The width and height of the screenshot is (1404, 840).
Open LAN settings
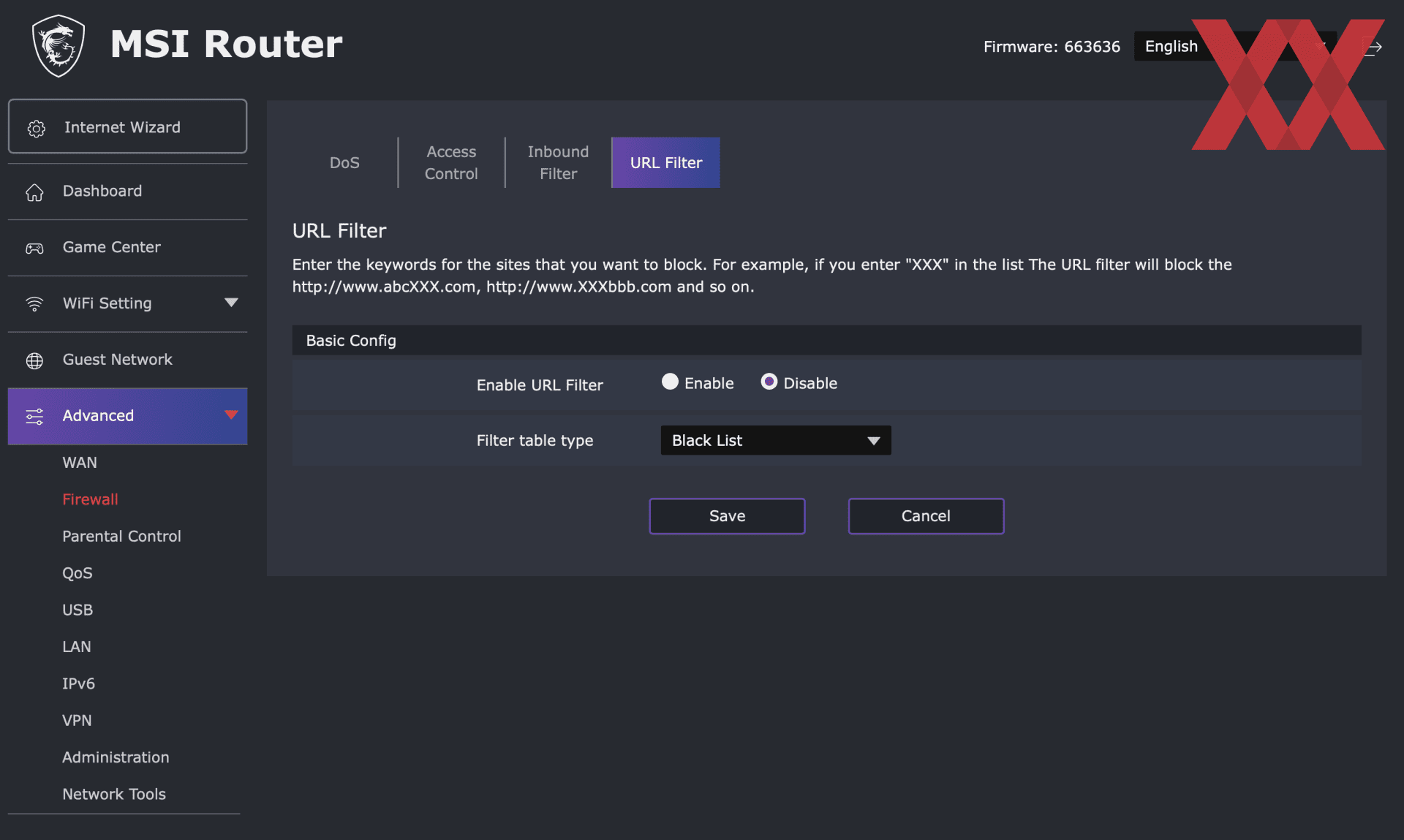coord(77,647)
